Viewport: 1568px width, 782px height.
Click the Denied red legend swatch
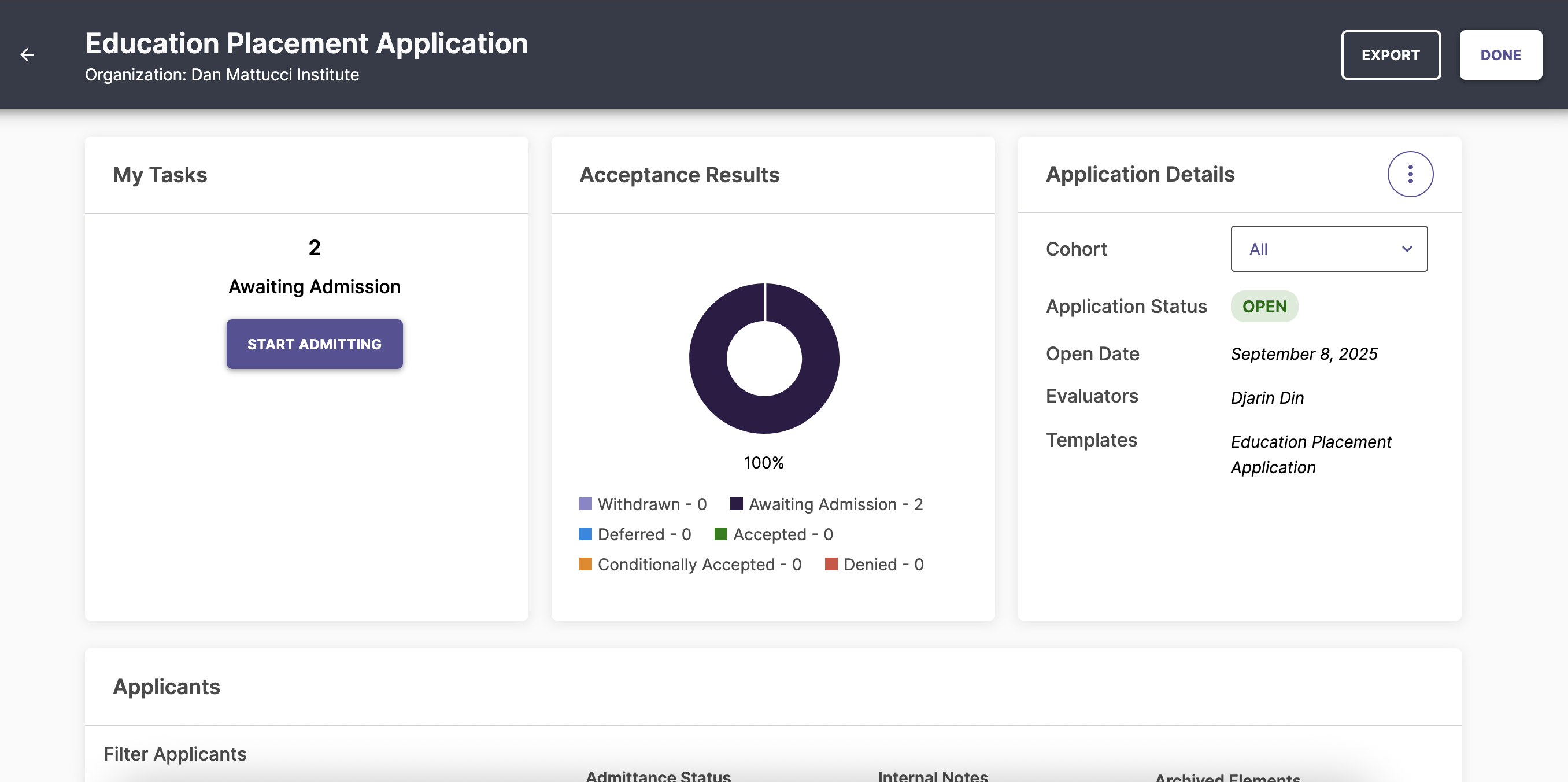tap(831, 564)
